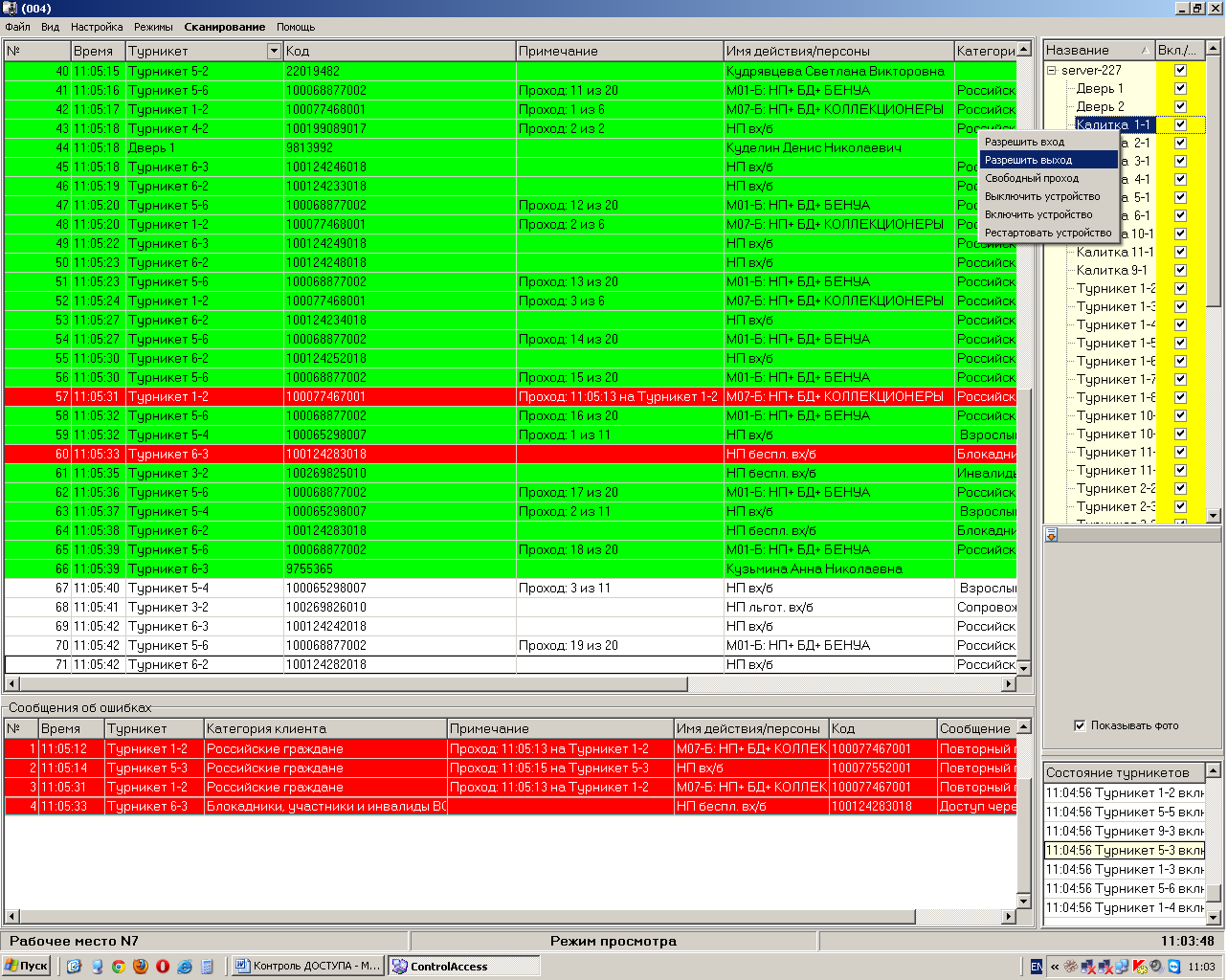Select row 71 Турникет 6-2 entry
Viewport: 1227px width, 980px height.
point(510,664)
